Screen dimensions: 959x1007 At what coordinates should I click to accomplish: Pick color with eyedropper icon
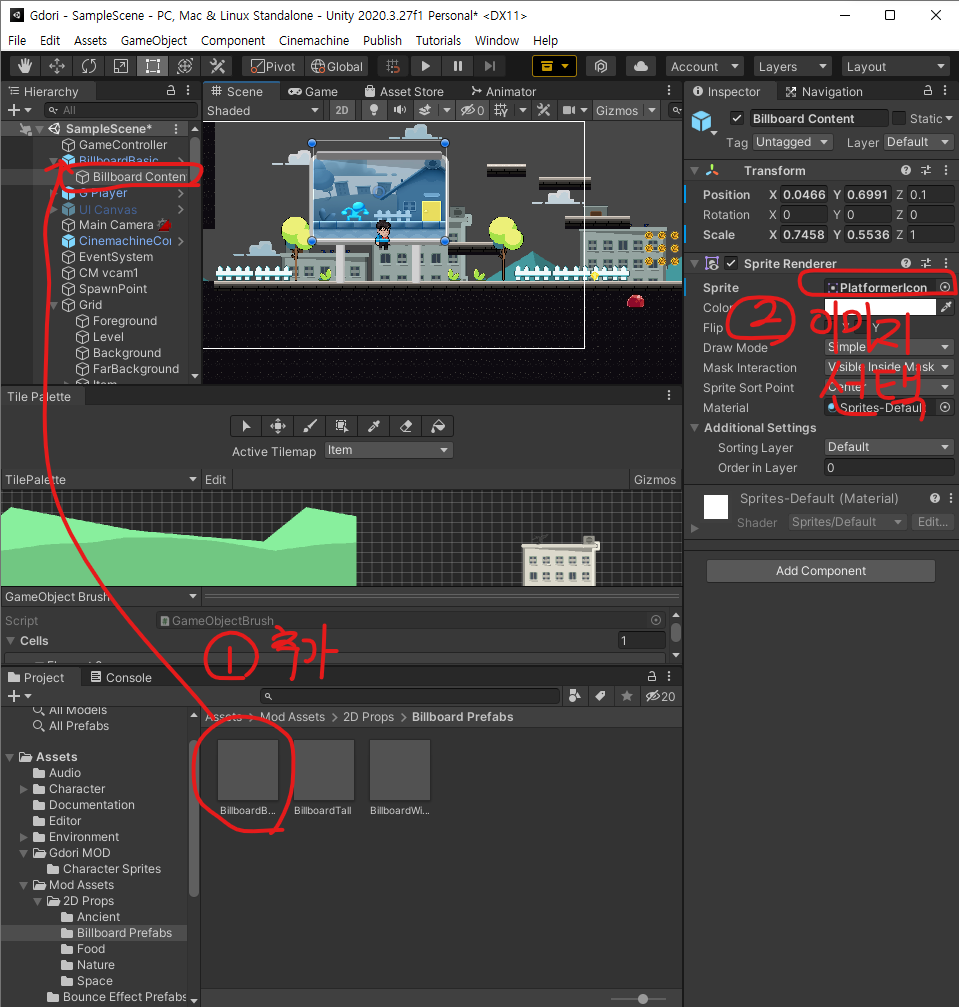click(946, 307)
